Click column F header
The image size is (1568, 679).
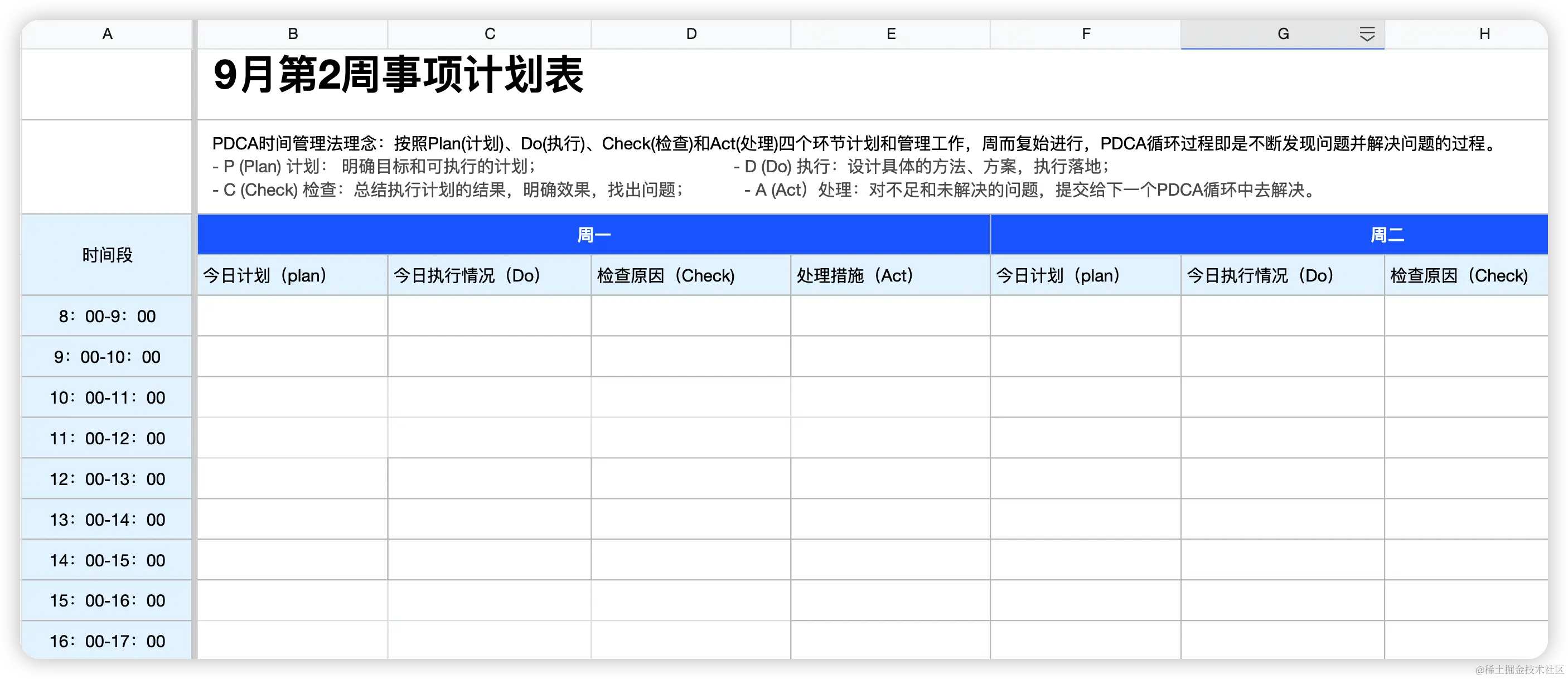(x=1085, y=34)
